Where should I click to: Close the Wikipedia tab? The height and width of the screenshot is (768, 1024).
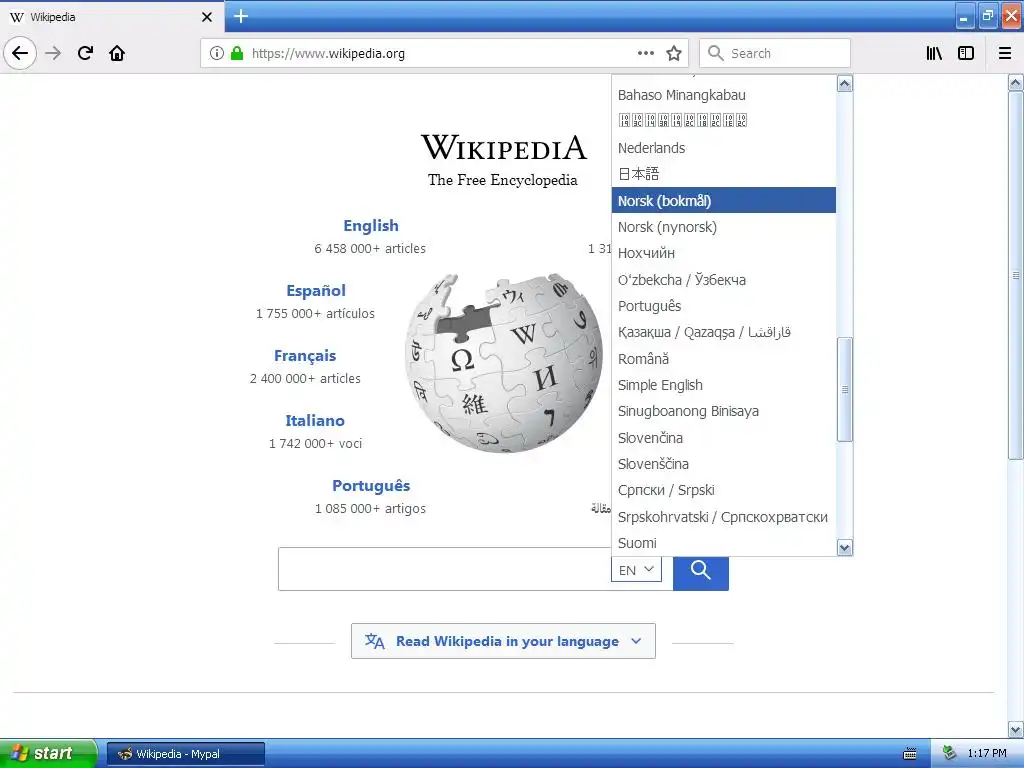[206, 17]
